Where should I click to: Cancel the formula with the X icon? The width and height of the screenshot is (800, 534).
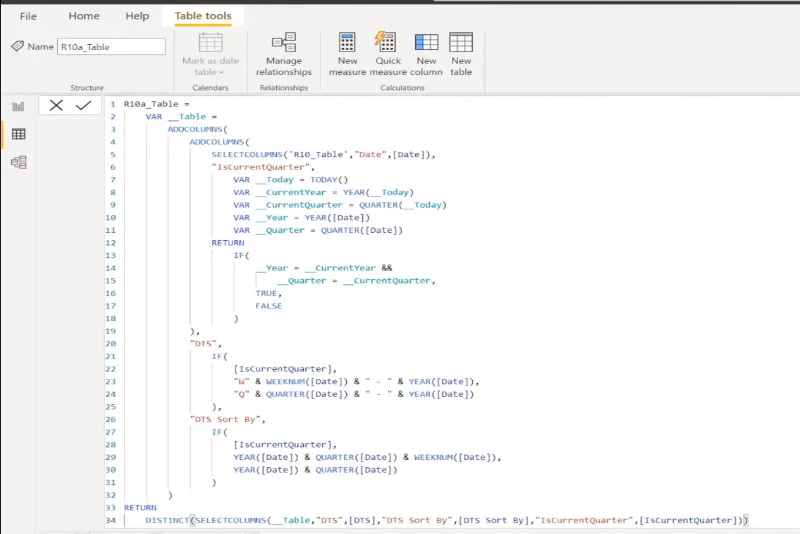coord(56,106)
